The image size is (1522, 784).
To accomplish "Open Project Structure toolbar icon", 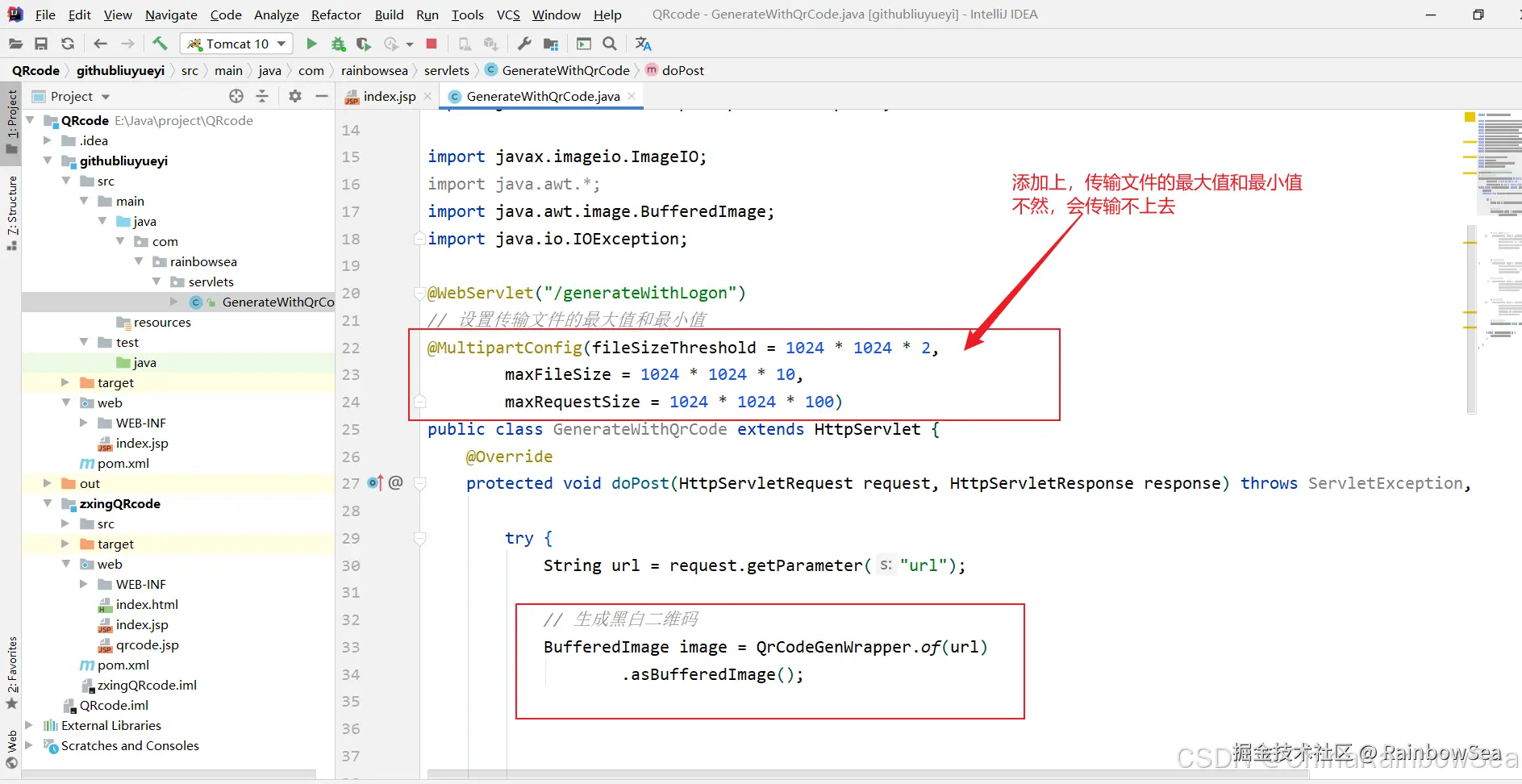I will 551,44.
